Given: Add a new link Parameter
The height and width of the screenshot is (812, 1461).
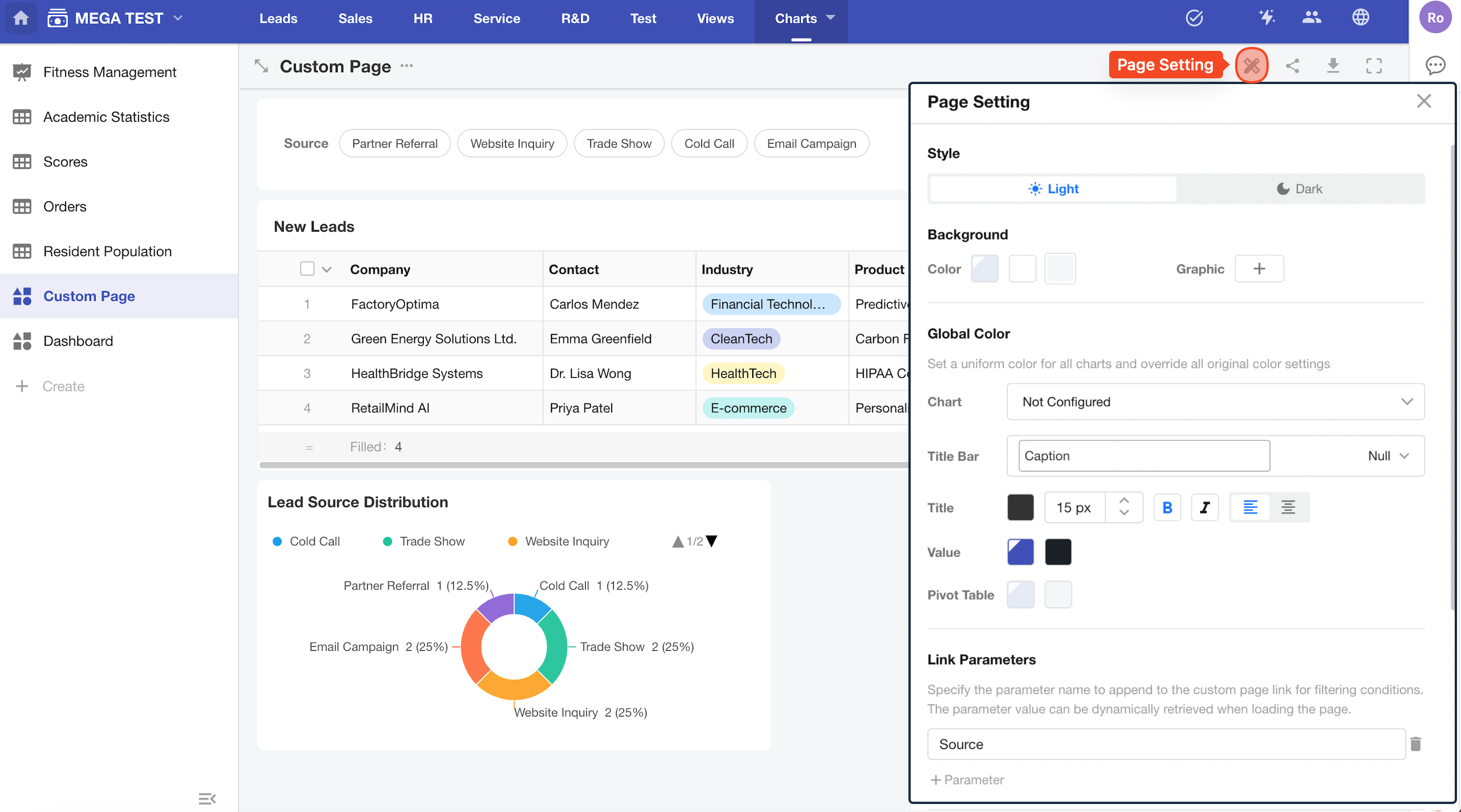Looking at the screenshot, I should (967, 779).
